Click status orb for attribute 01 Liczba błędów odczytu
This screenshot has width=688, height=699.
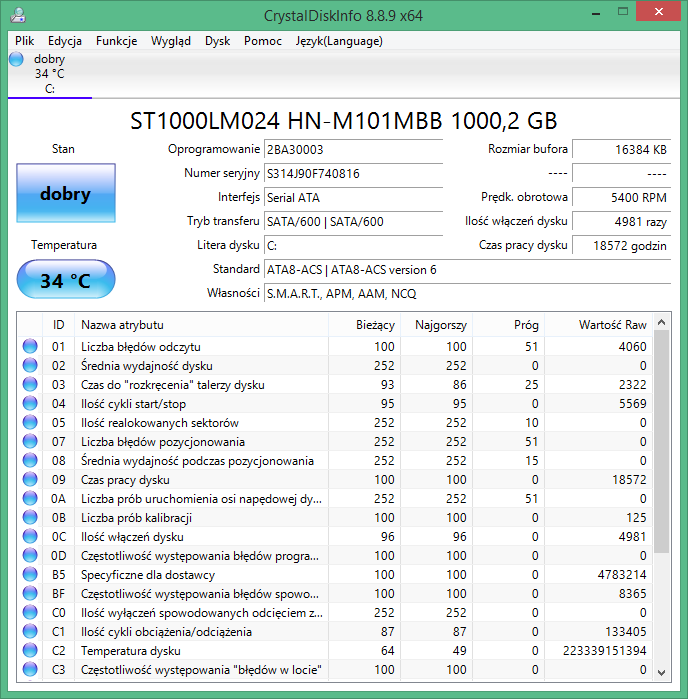30,346
